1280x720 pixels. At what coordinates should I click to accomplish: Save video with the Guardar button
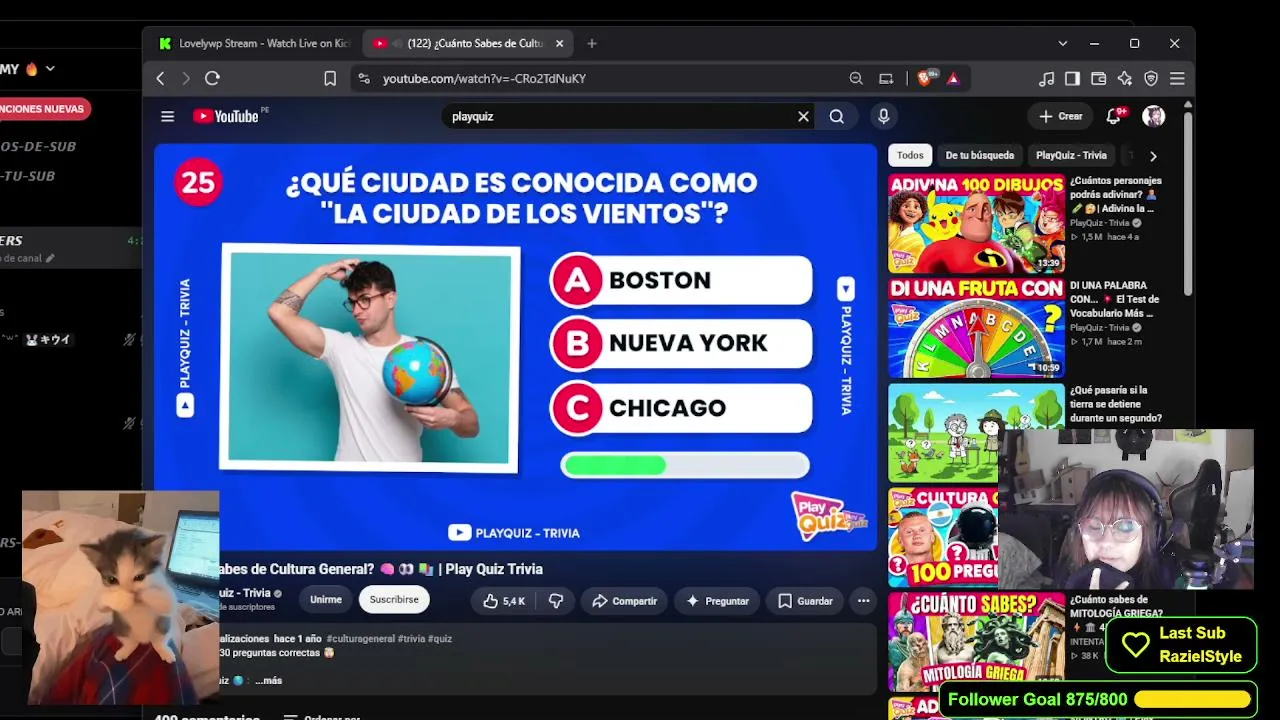pos(805,601)
